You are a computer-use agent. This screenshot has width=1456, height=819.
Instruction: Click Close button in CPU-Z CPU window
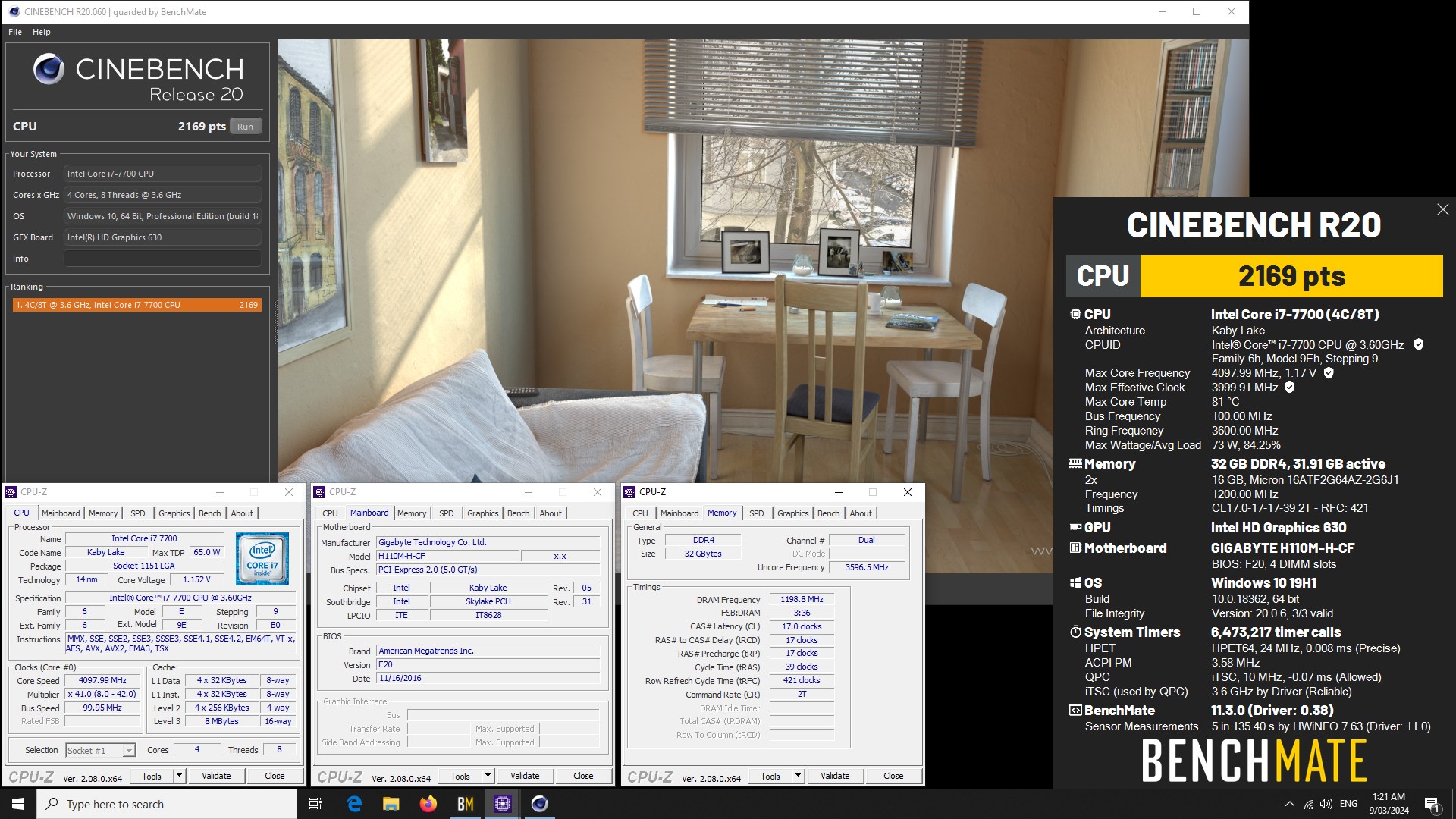tap(275, 776)
